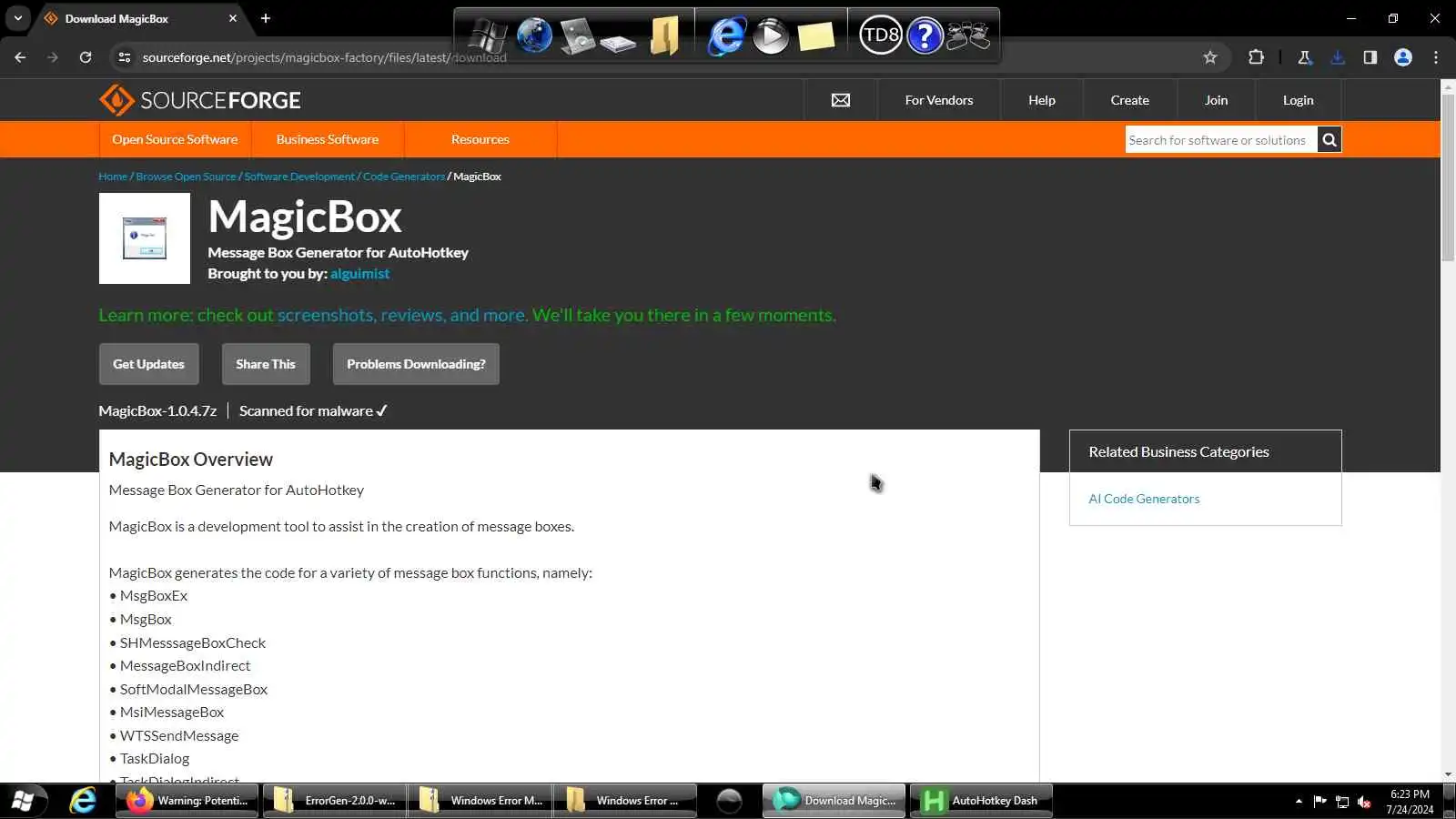Click the SourceForge logo
This screenshot has width=1456, height=819.
[199, 100]
